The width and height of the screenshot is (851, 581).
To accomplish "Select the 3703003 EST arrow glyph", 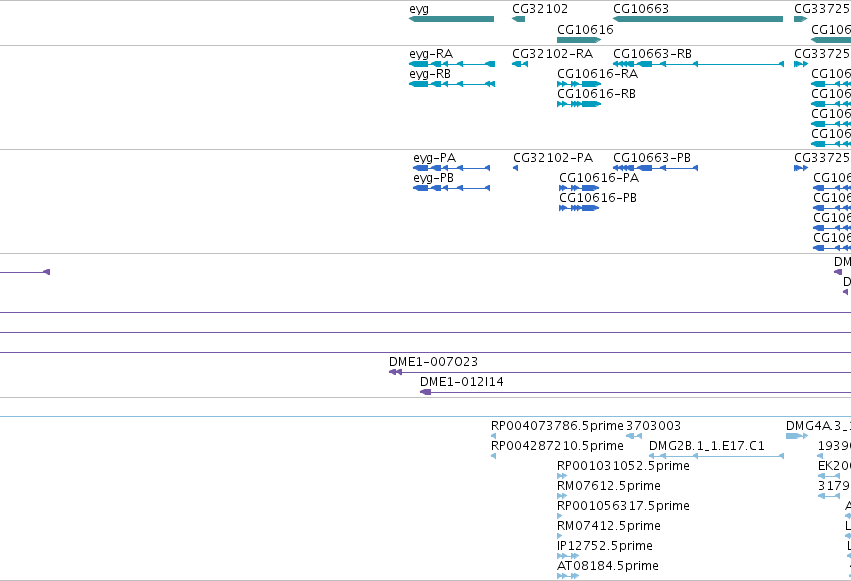I will point(634,436).
